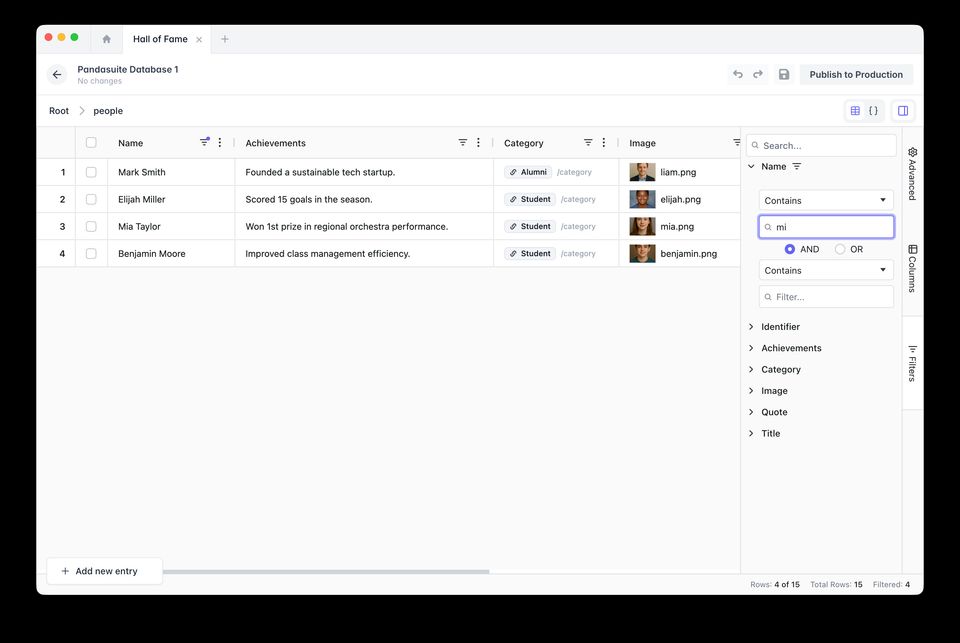Select all rows header checkbox
The width and height of the screenshot is (960, 643).
coord(91,143)
